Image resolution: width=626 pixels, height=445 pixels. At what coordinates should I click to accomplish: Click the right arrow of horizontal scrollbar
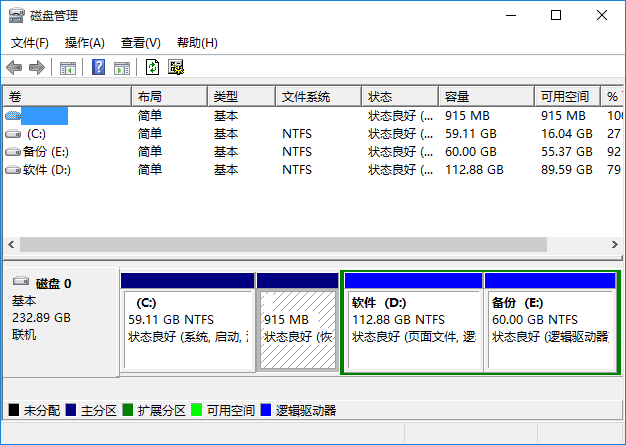tap(615, 244)
